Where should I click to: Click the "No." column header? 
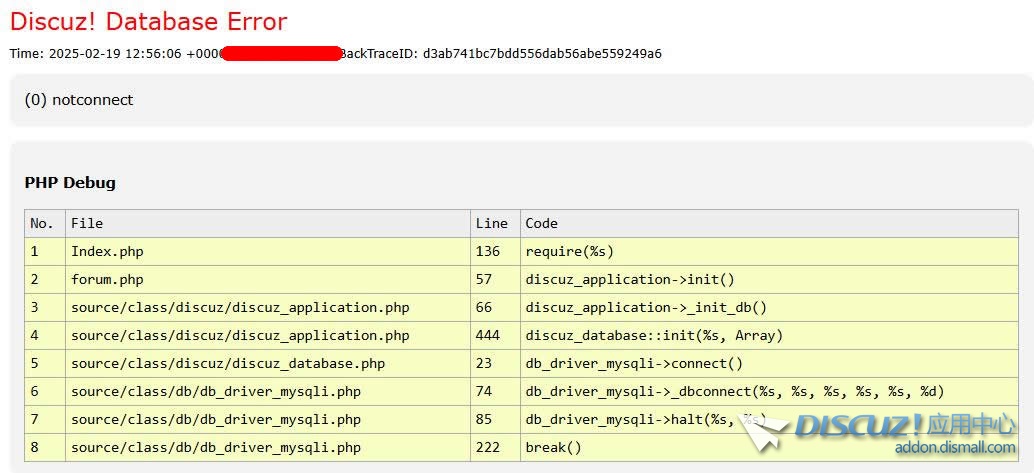[42, 223]
